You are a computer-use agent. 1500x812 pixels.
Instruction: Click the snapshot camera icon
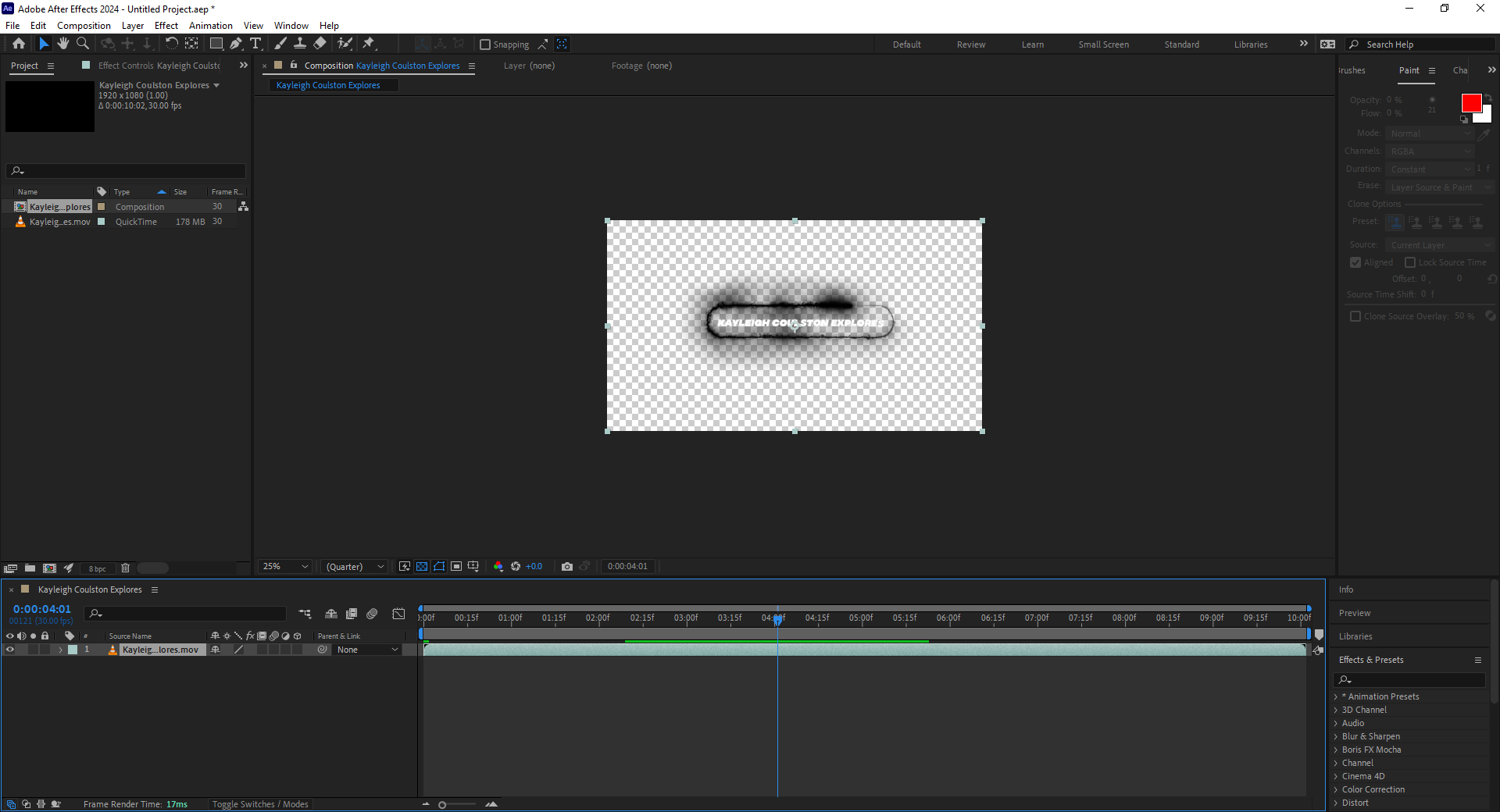point(567,567)
